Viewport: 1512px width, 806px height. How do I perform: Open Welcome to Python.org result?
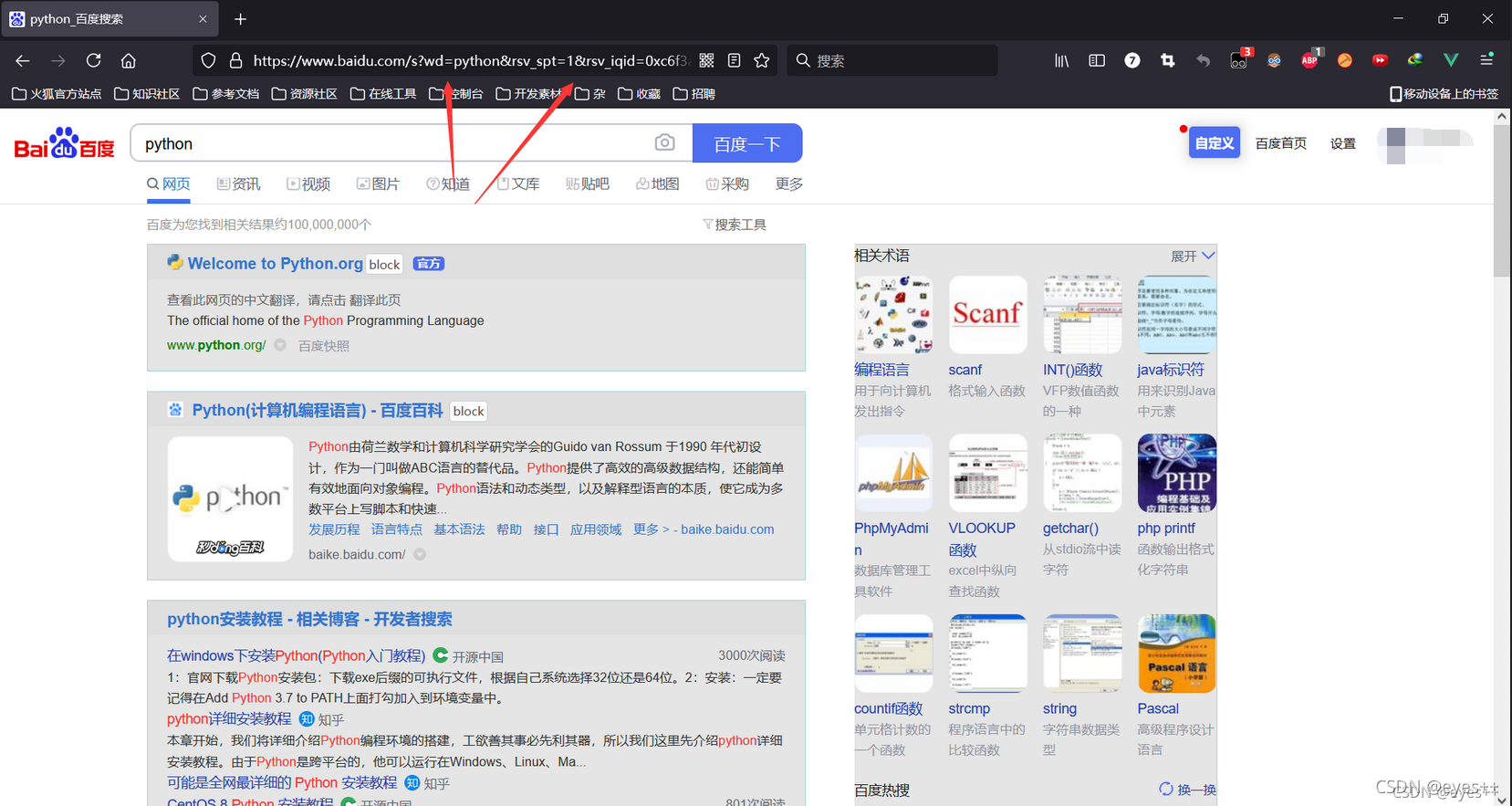pyautogui.click(x=276, y=264)
